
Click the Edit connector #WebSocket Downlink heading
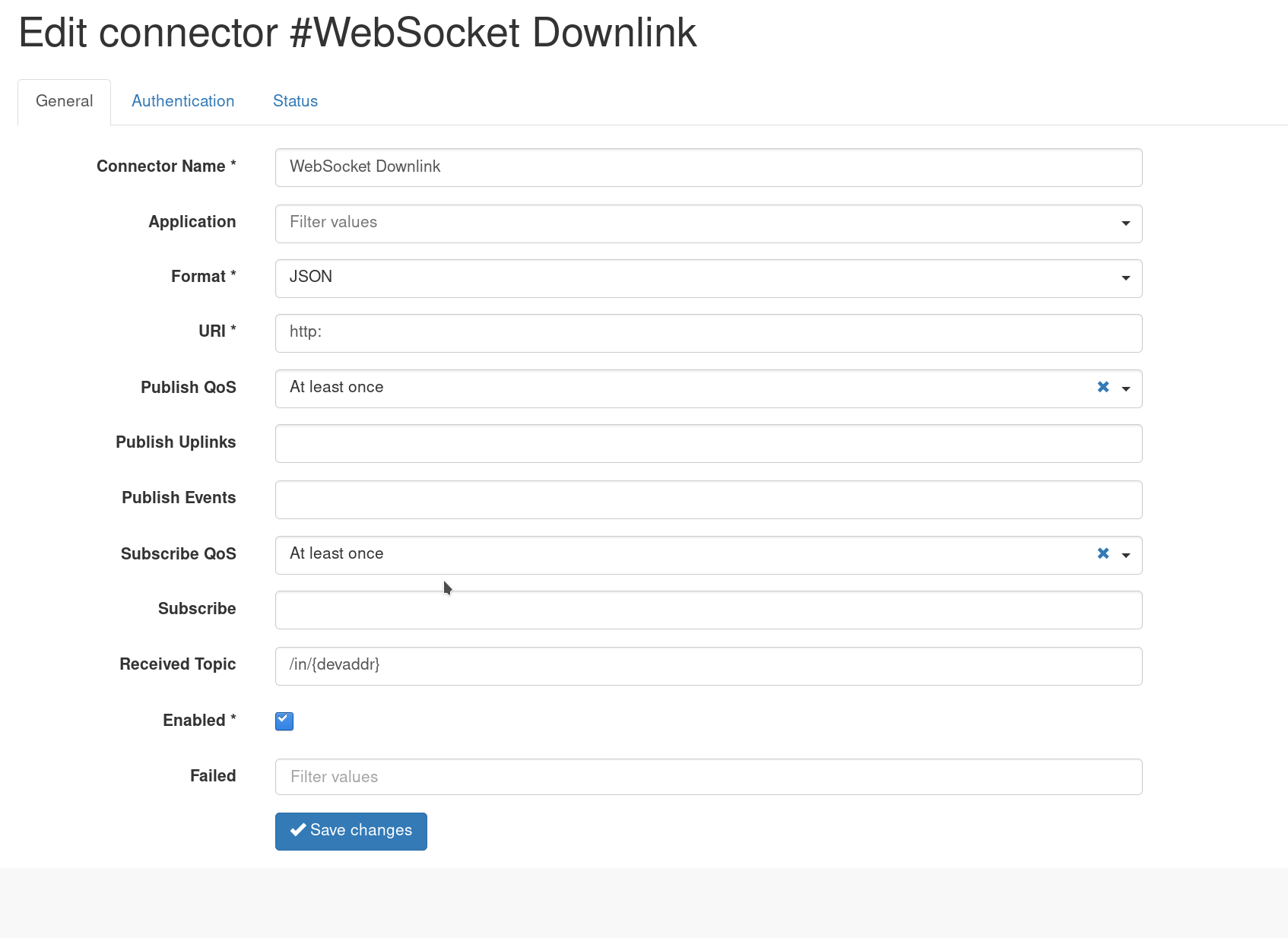(357, 33)
